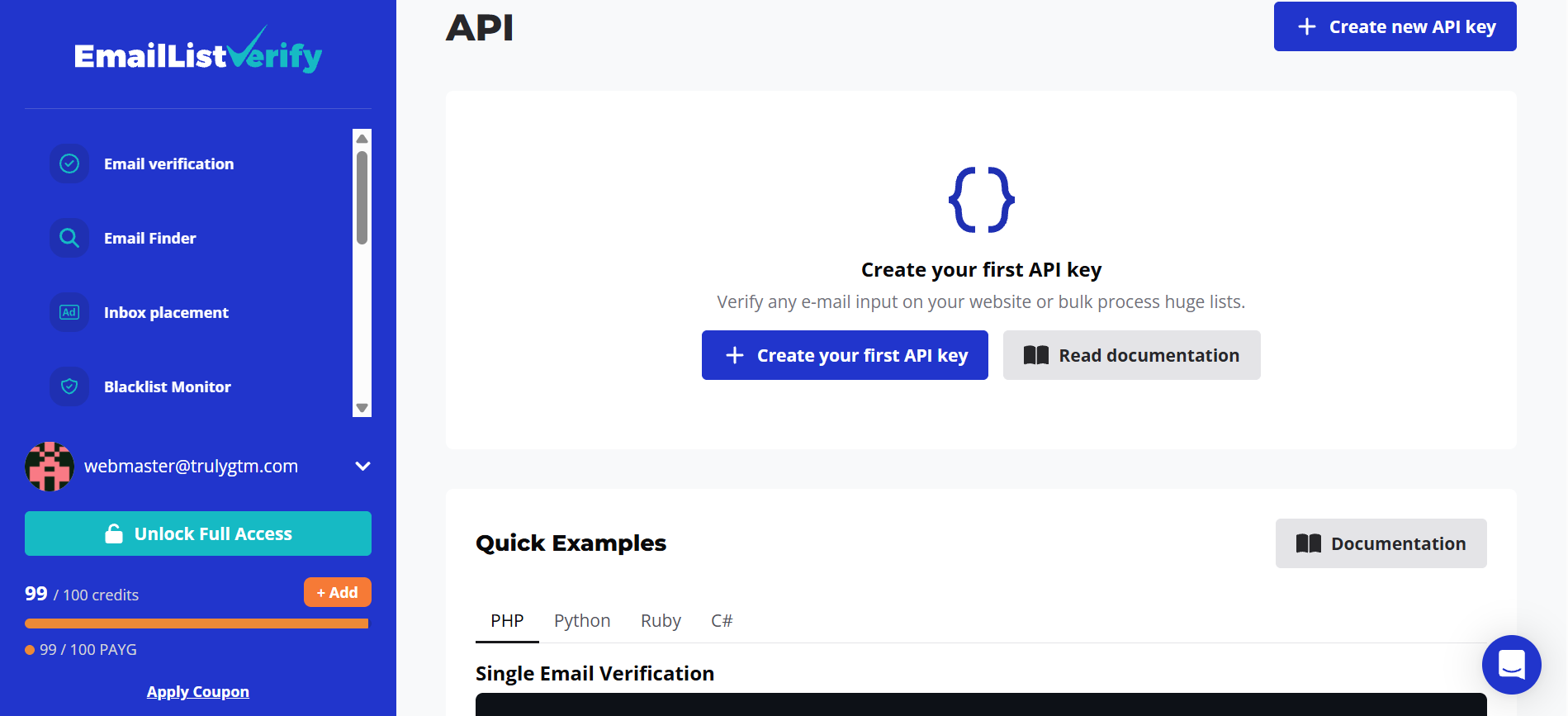Click the Inbox placement Ad icon
Screen dimensions: 1568x716
(x=69, y=312)
